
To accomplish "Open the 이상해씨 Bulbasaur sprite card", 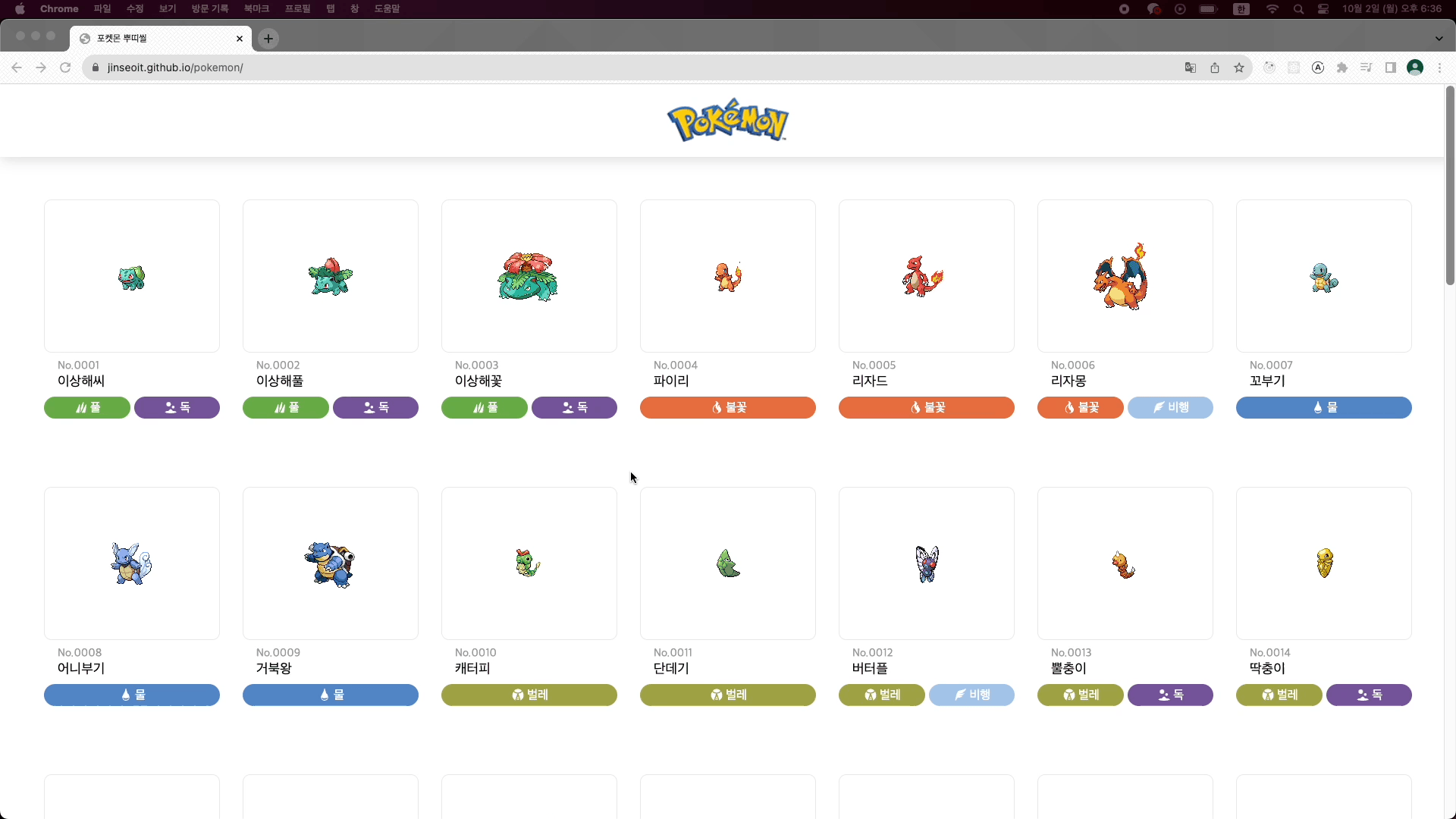I will click(x=132, y=276).
